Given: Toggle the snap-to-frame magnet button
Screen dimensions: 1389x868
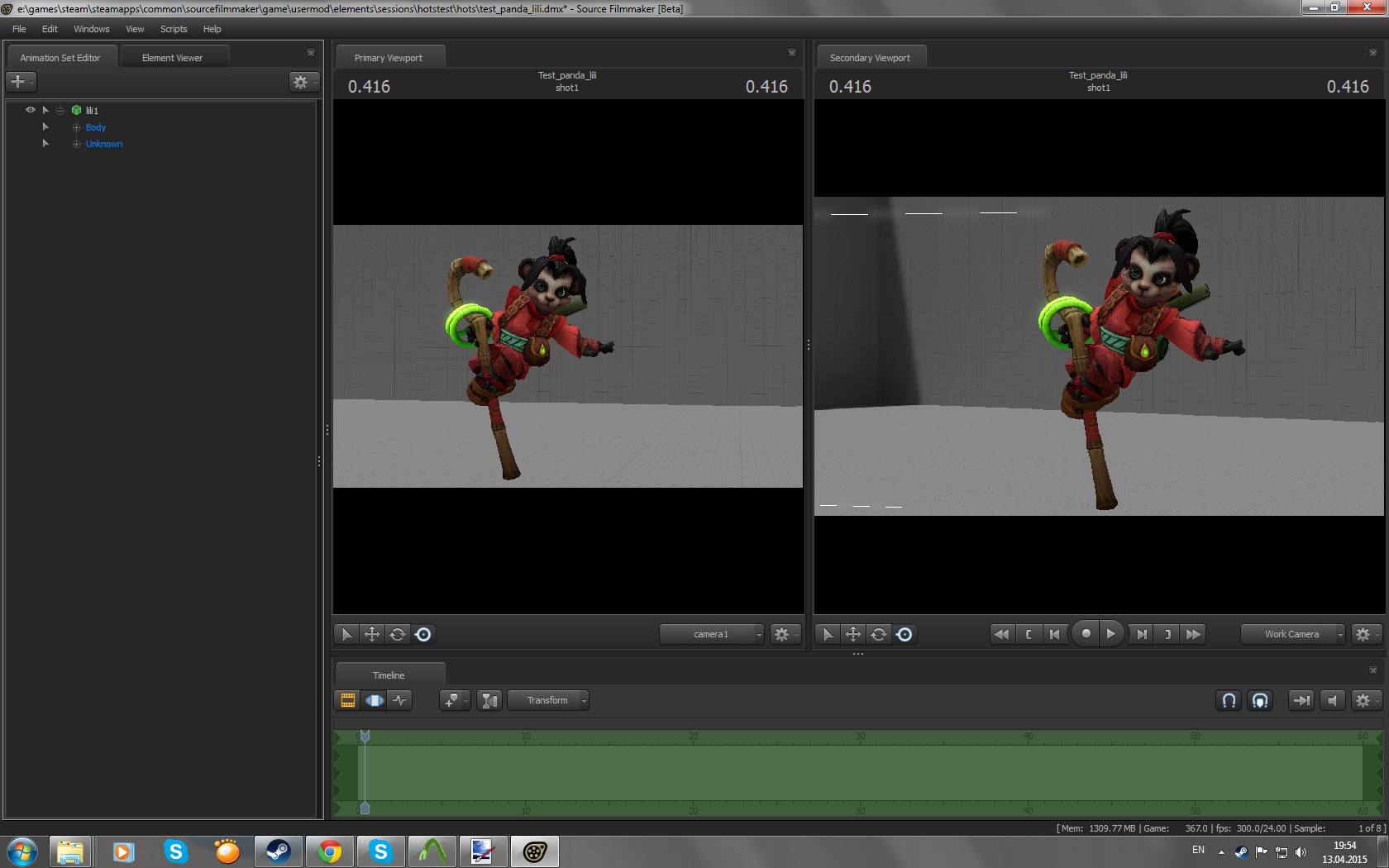Looking at the screenshot, I should (1260, 700).
